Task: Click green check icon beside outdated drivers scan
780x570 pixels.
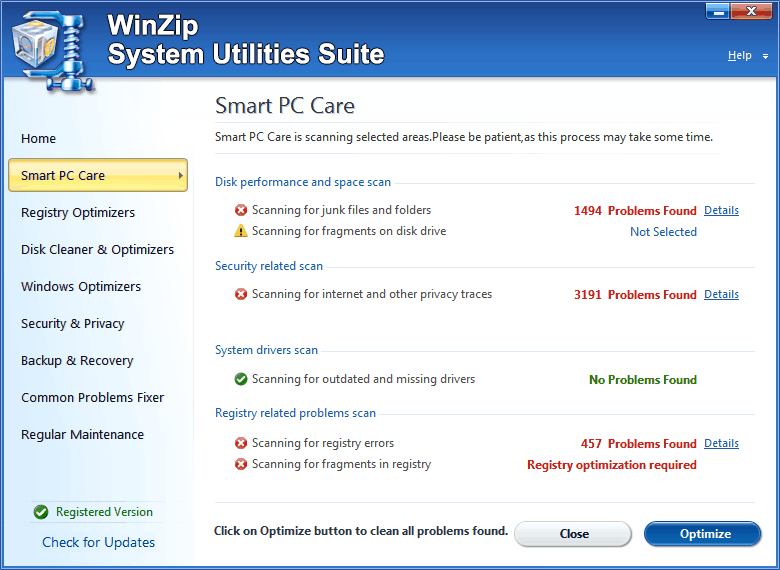Action: click(x=241, y=380)
